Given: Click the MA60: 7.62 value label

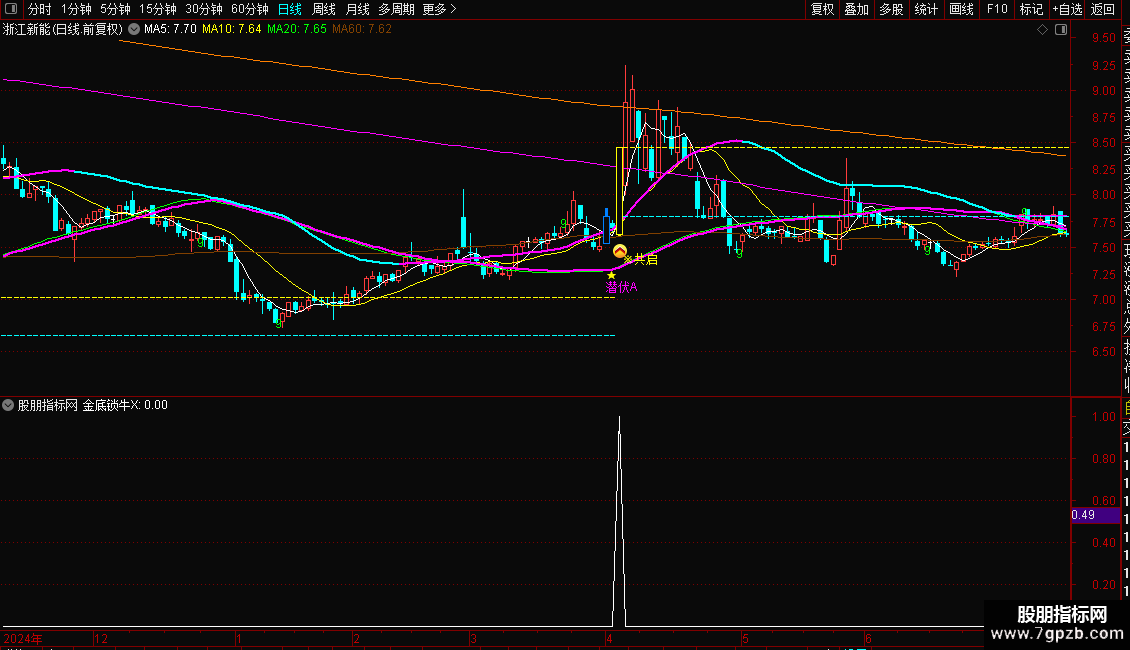Looking at the screenshot, I should click(362, 29).
